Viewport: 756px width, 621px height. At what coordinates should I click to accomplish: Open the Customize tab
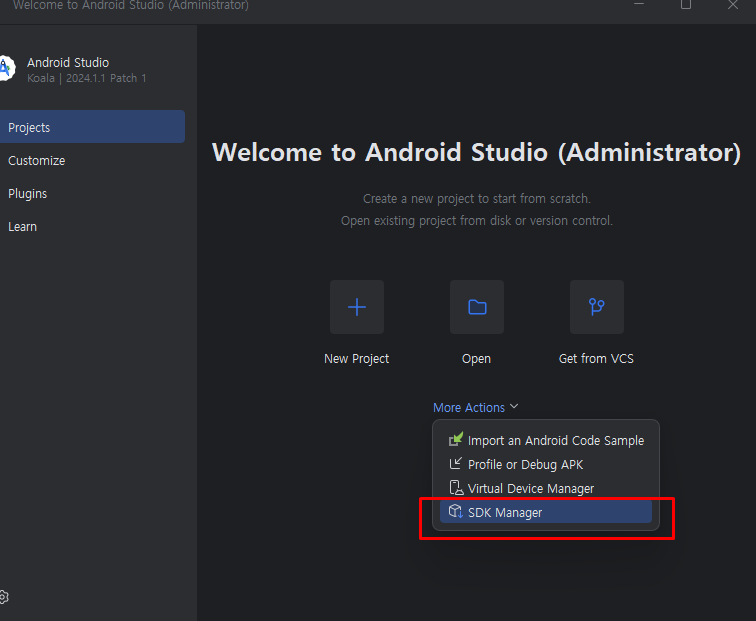click(x=92, y=161)
